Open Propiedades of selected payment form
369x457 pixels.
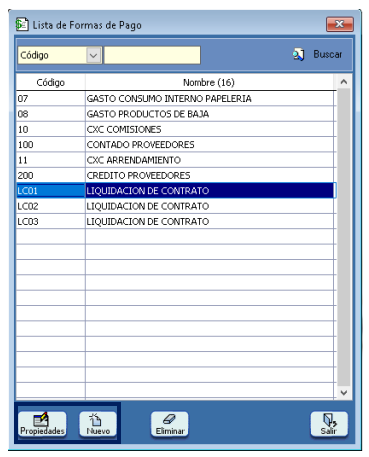[x=42, y=424]
